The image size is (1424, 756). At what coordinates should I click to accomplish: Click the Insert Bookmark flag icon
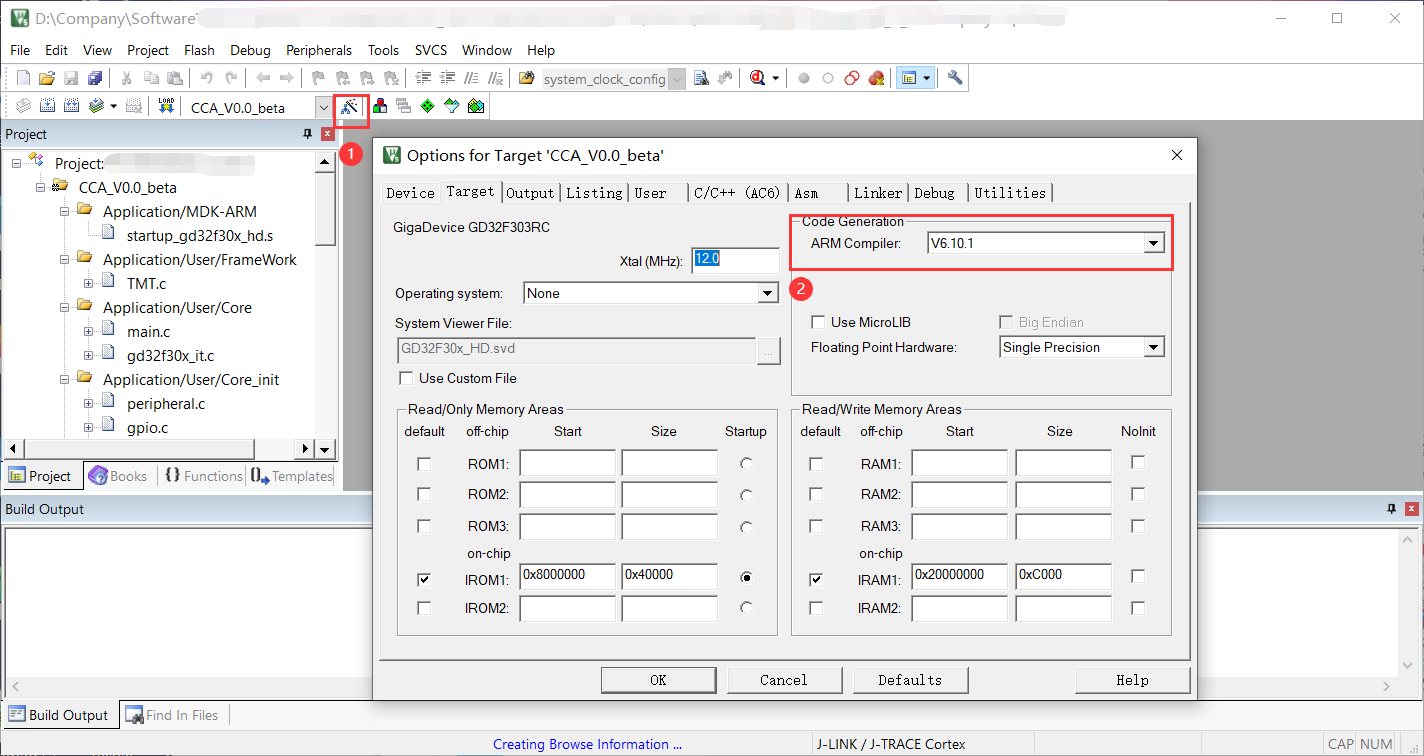coord(319,78)
